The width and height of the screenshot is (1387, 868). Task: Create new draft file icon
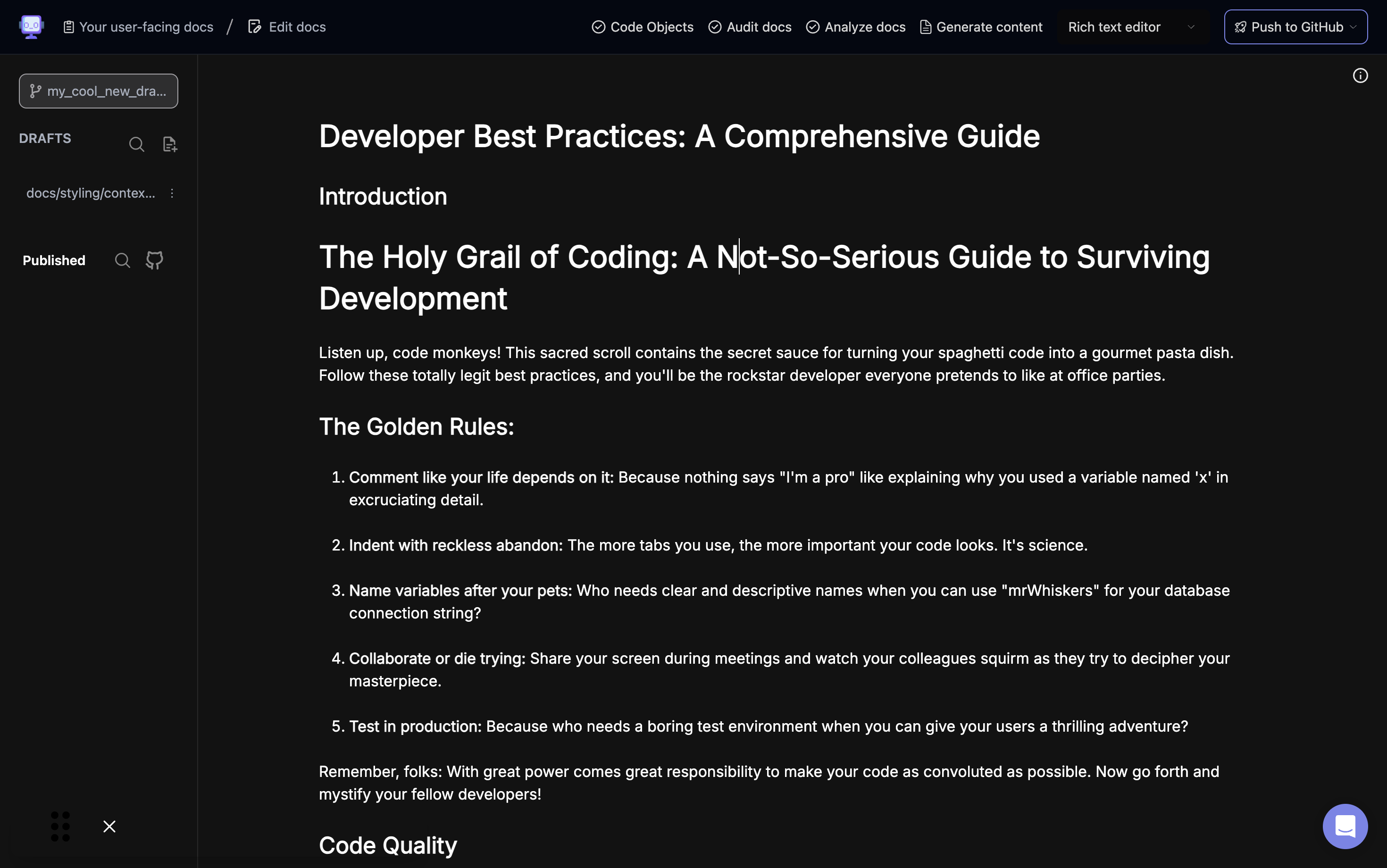click(170, 144)
